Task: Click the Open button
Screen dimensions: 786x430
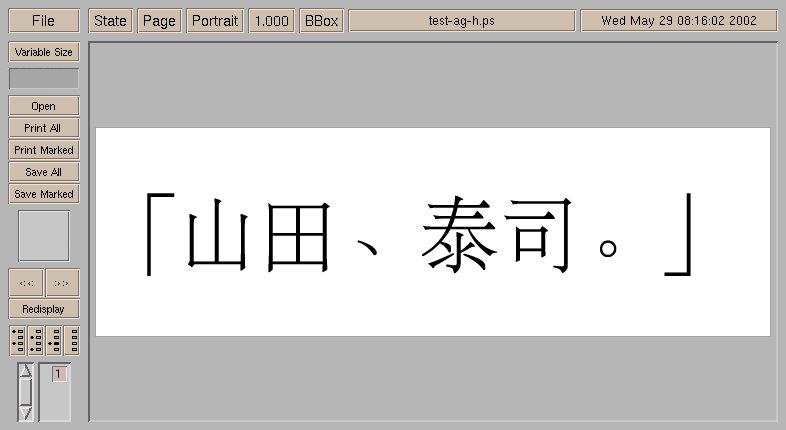Action: tap(44, 106)
